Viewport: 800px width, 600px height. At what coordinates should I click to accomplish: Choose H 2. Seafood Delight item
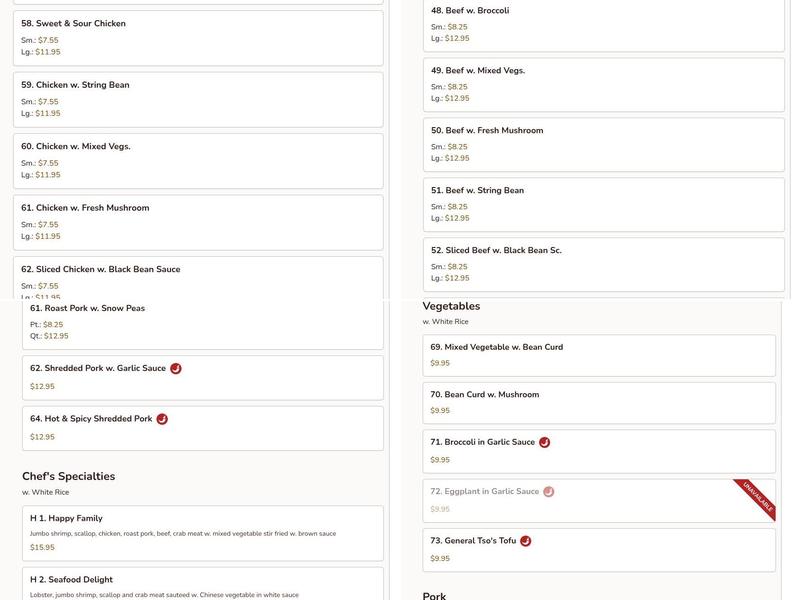203,584
